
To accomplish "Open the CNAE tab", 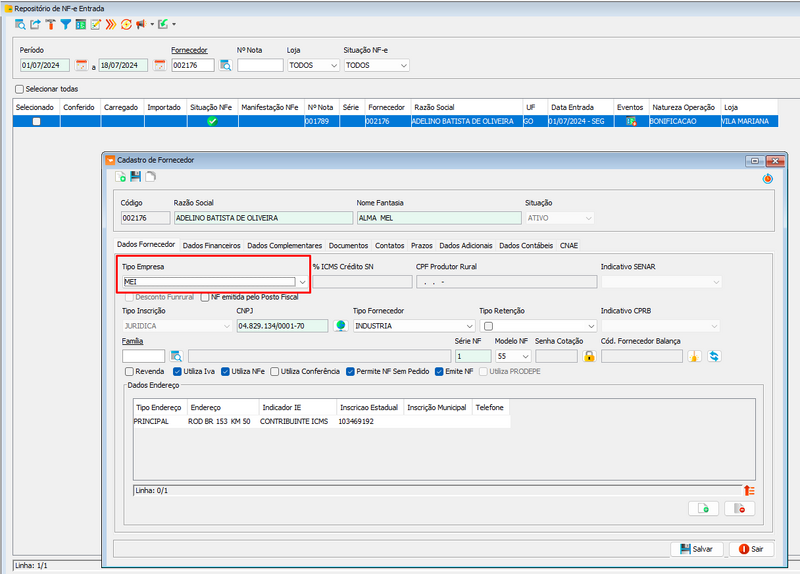I will coord(569,245).
